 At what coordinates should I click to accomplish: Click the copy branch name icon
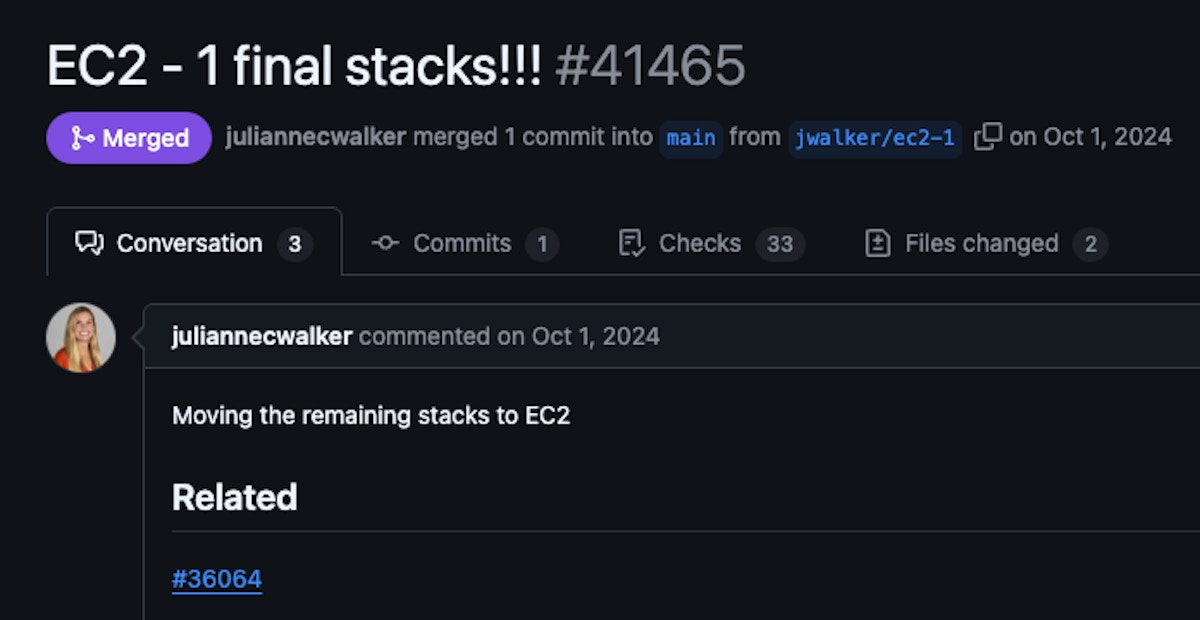coord(987,137)
